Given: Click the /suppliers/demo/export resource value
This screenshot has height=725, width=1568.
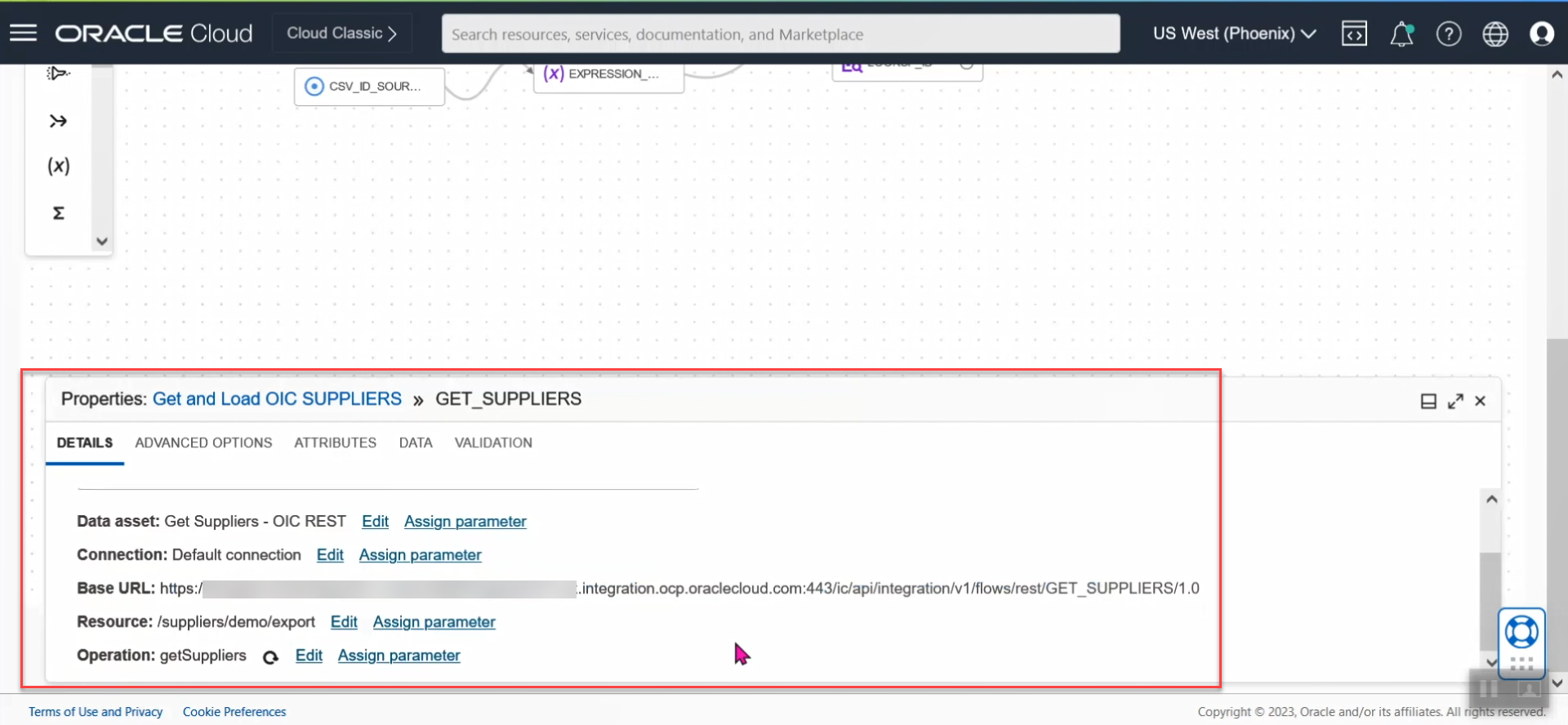Looking at the screenshot, I should pos(236,622).
